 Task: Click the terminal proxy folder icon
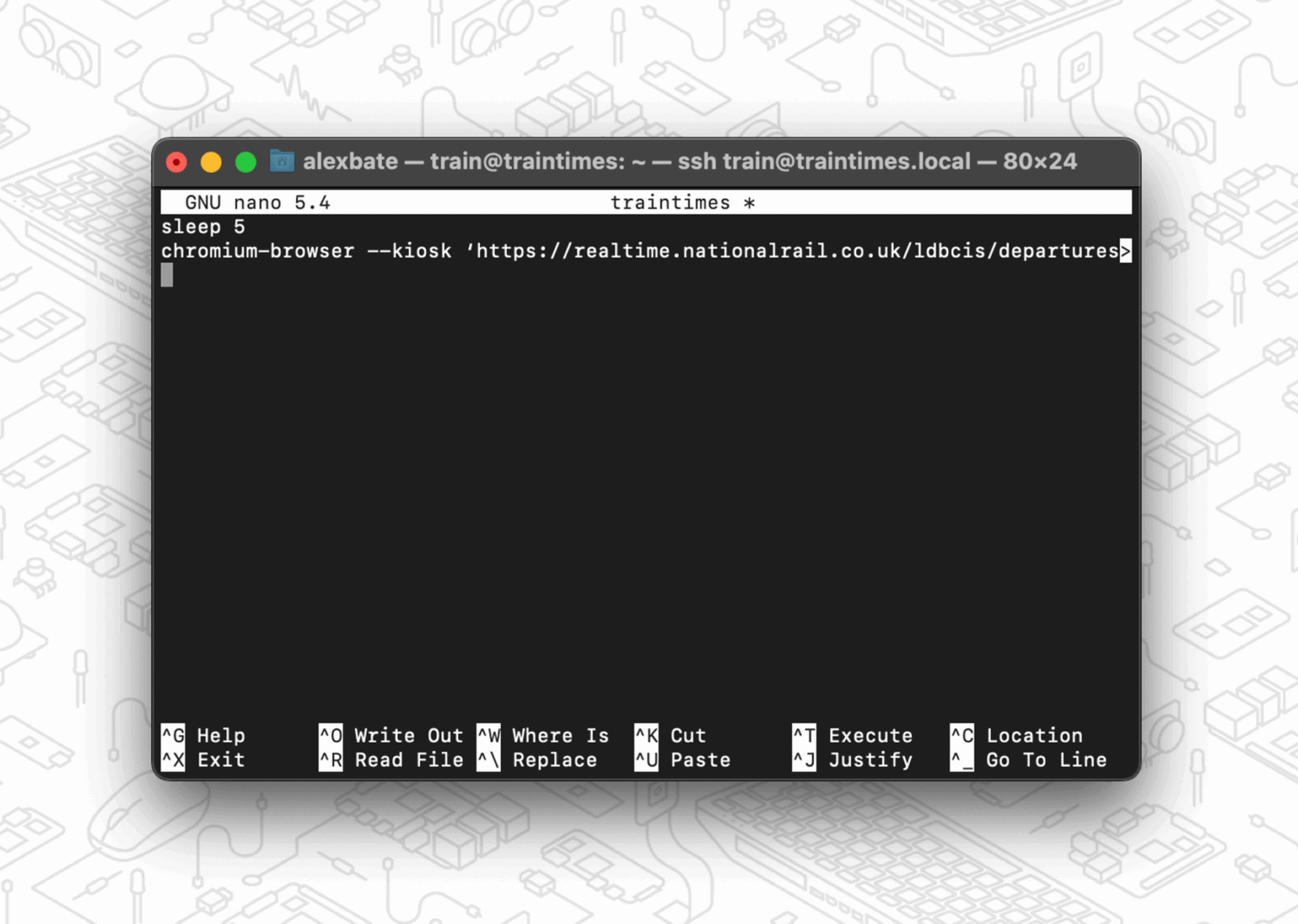pyautogui.click(x=281, y=160)
